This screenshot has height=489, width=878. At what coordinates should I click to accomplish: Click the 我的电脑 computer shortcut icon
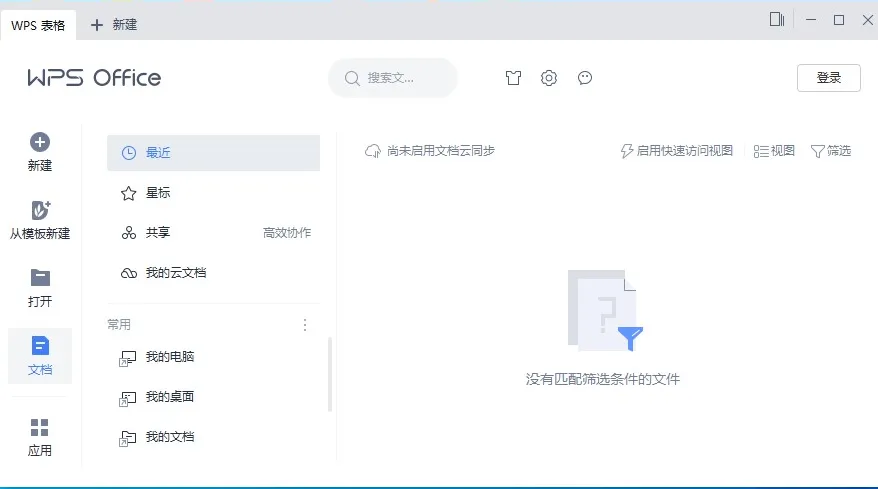(x=128, y=358)
